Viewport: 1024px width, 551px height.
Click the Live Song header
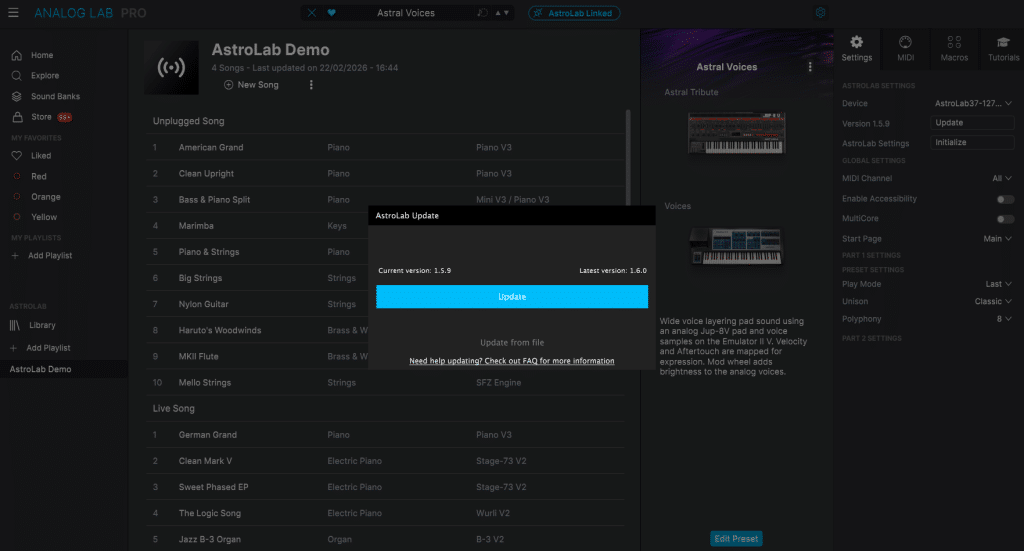point(174,409)
